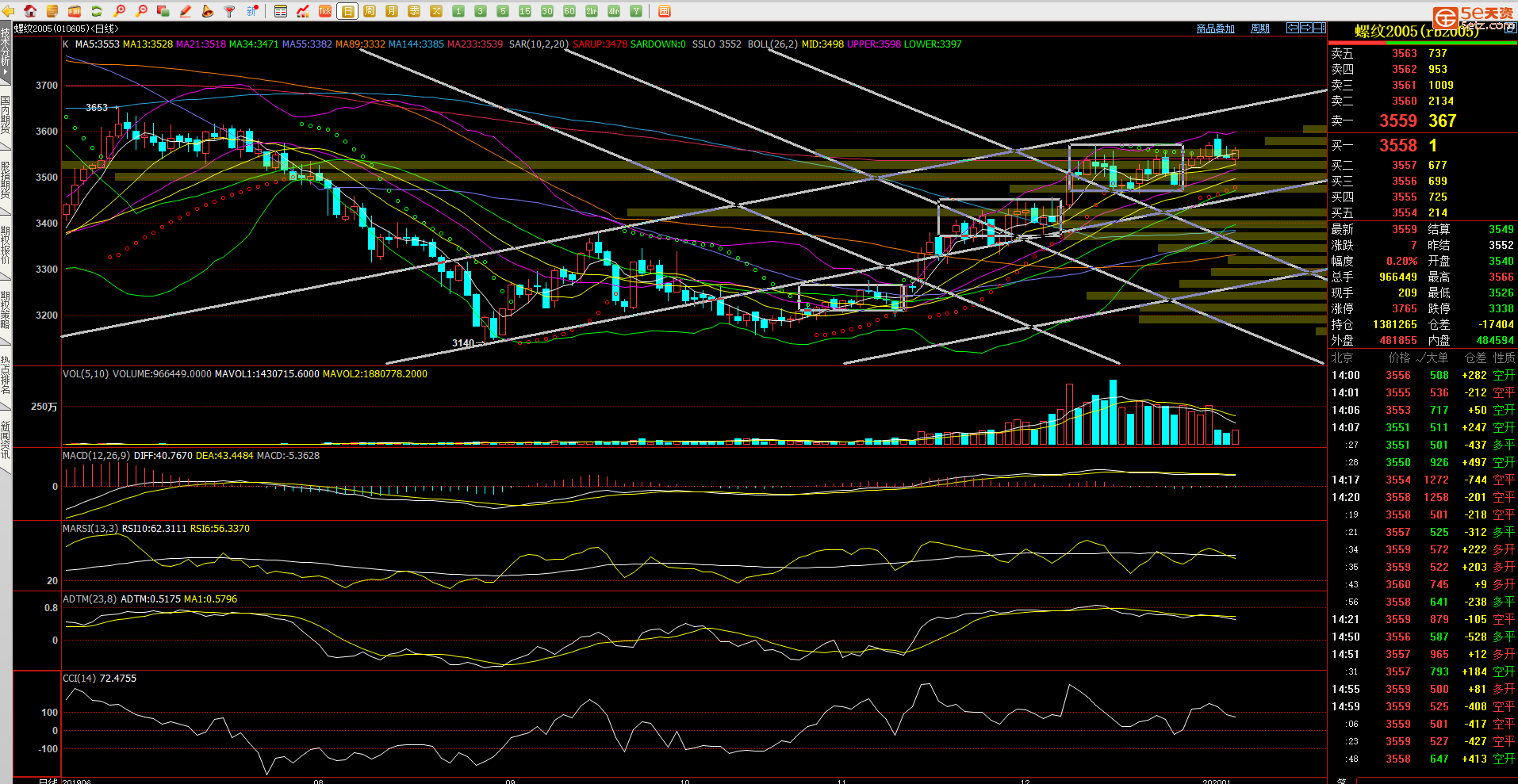
Task: Open the quote list table icon
Action: tap(281, 11)
